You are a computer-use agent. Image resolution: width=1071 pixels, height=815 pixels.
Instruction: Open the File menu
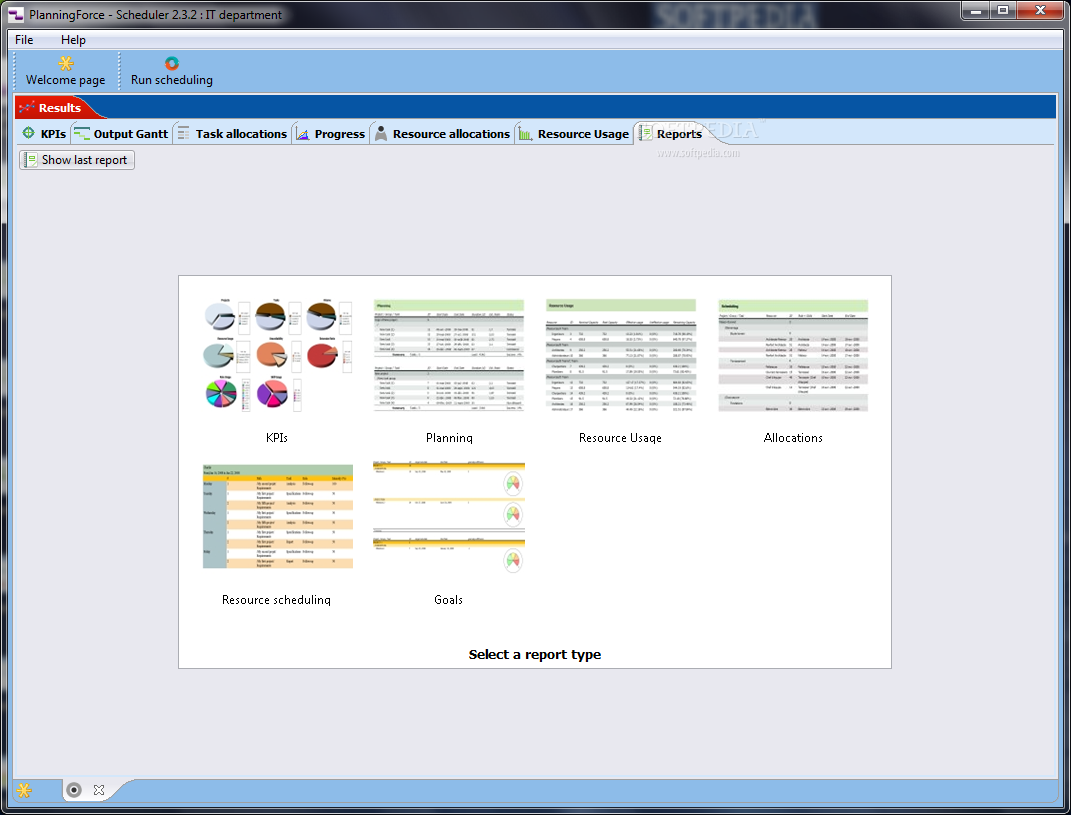[x=24, y=40]
